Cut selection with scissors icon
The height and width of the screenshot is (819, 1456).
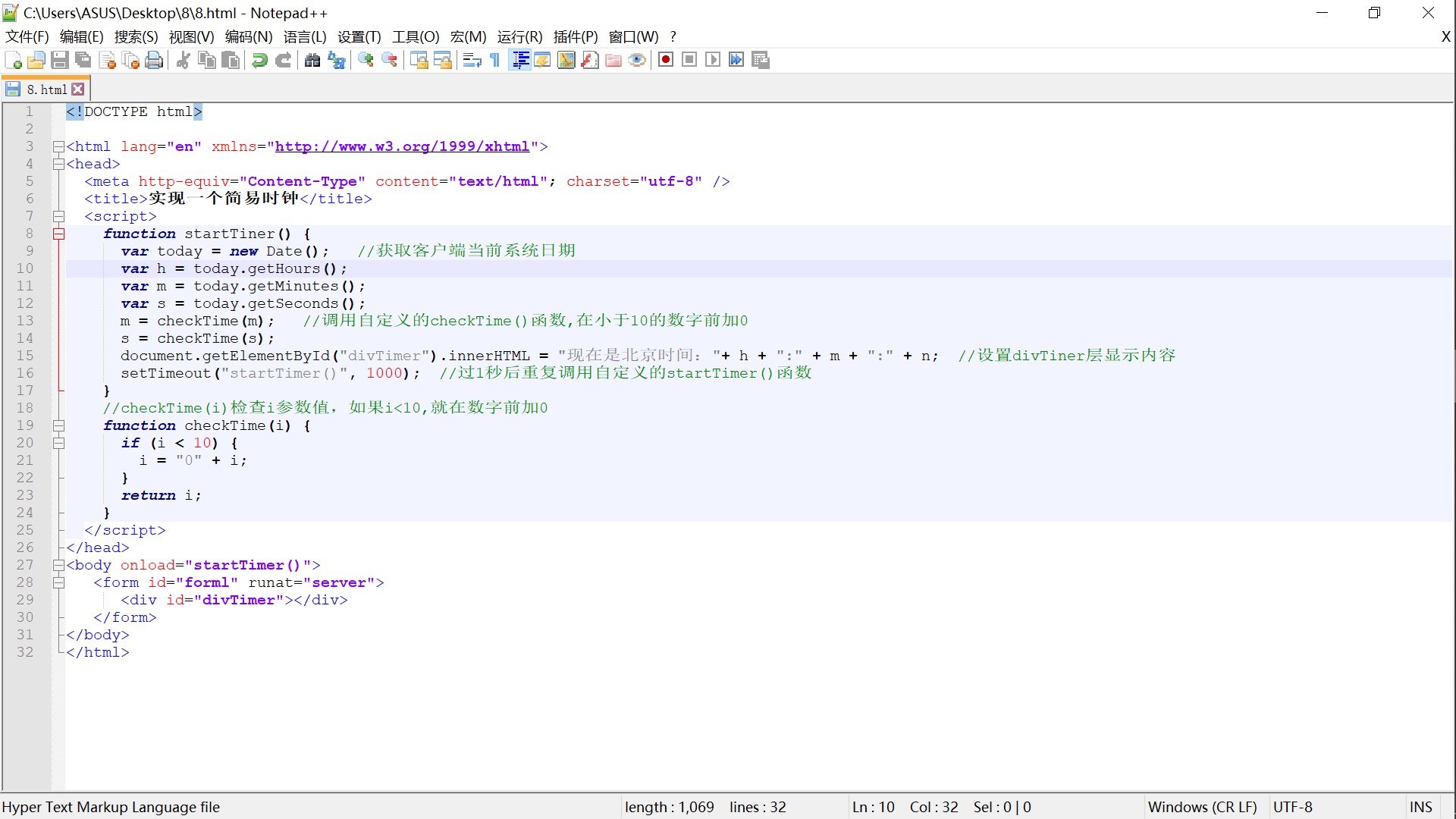[183, 61]
